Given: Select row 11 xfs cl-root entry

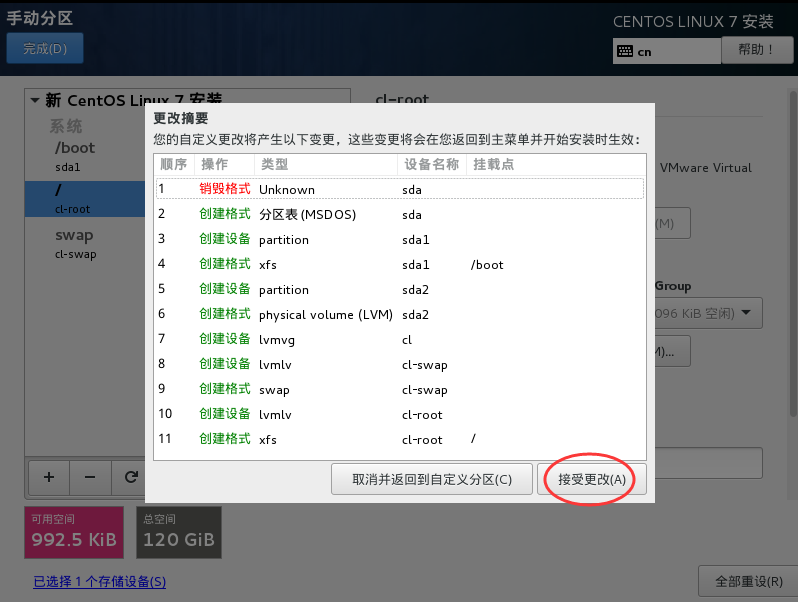Looking at the screenshot, I should pyautogui.click(x=399, y=439).
